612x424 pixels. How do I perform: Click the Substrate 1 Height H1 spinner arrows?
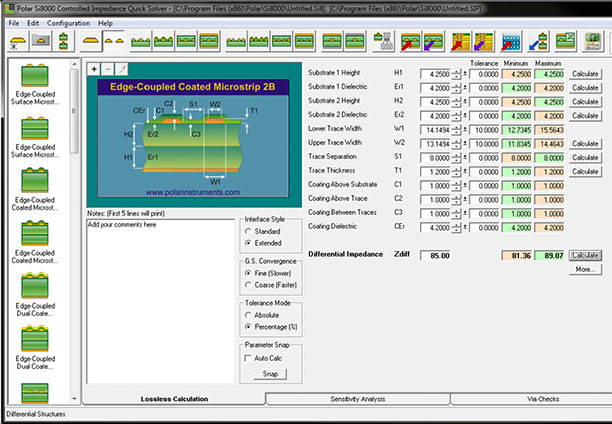tap(457, 75)
